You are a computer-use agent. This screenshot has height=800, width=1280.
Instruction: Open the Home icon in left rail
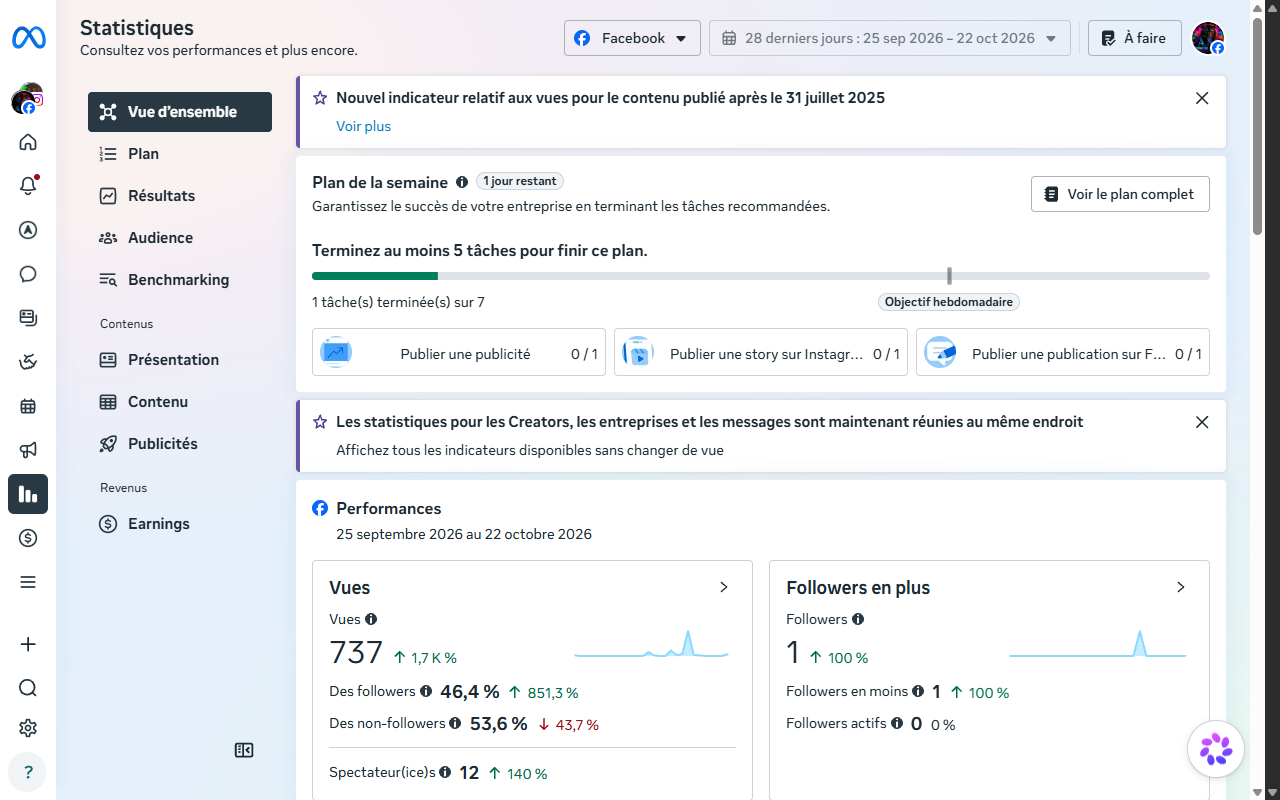pos(28,142)
